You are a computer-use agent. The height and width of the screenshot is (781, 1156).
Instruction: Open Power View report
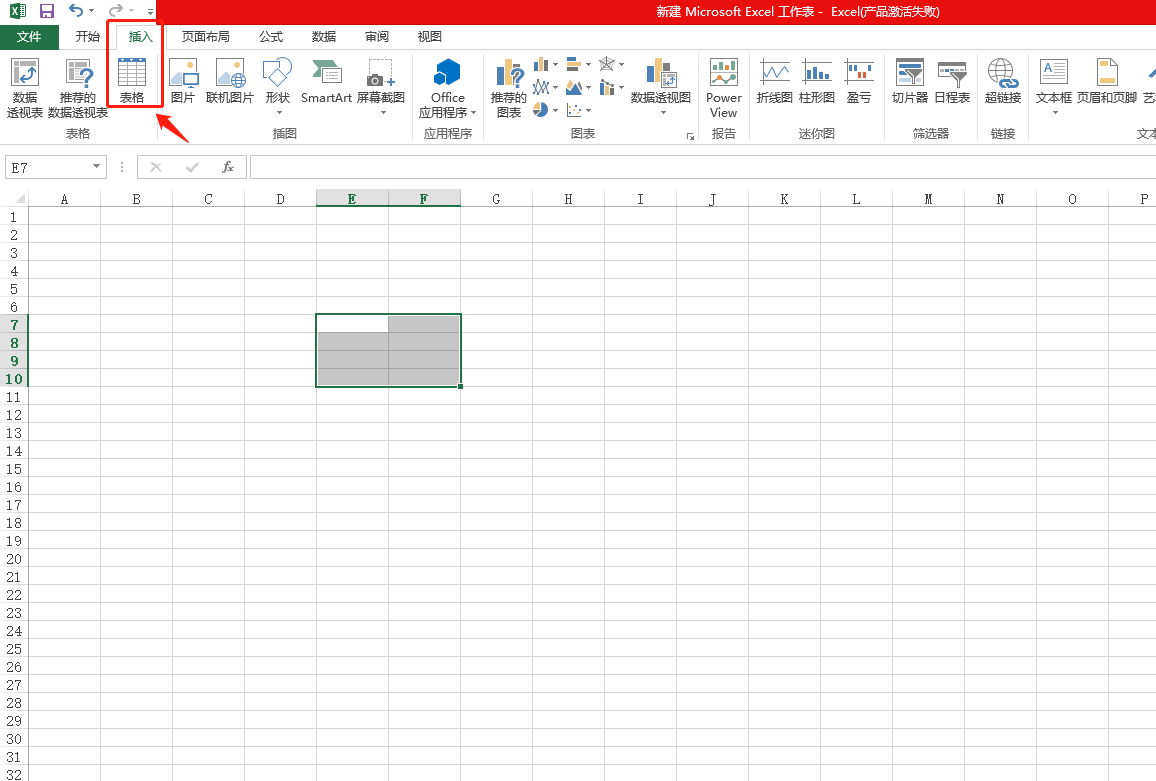[x=723, y=87]
